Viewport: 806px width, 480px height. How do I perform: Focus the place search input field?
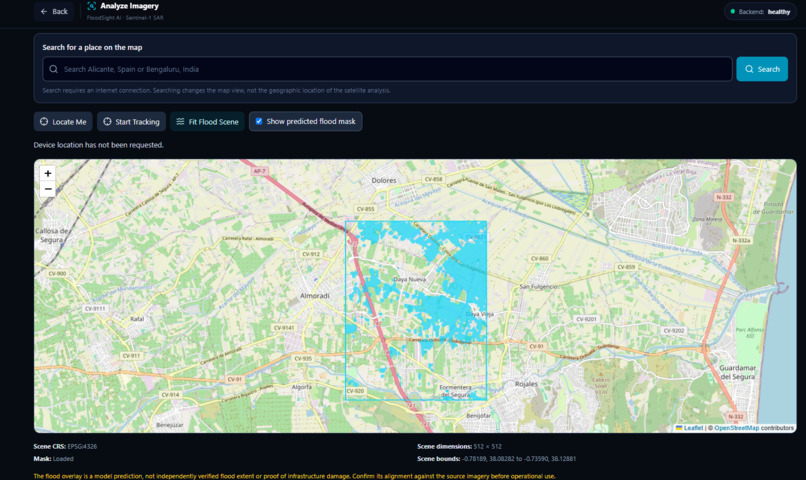[x=387, y=69]
